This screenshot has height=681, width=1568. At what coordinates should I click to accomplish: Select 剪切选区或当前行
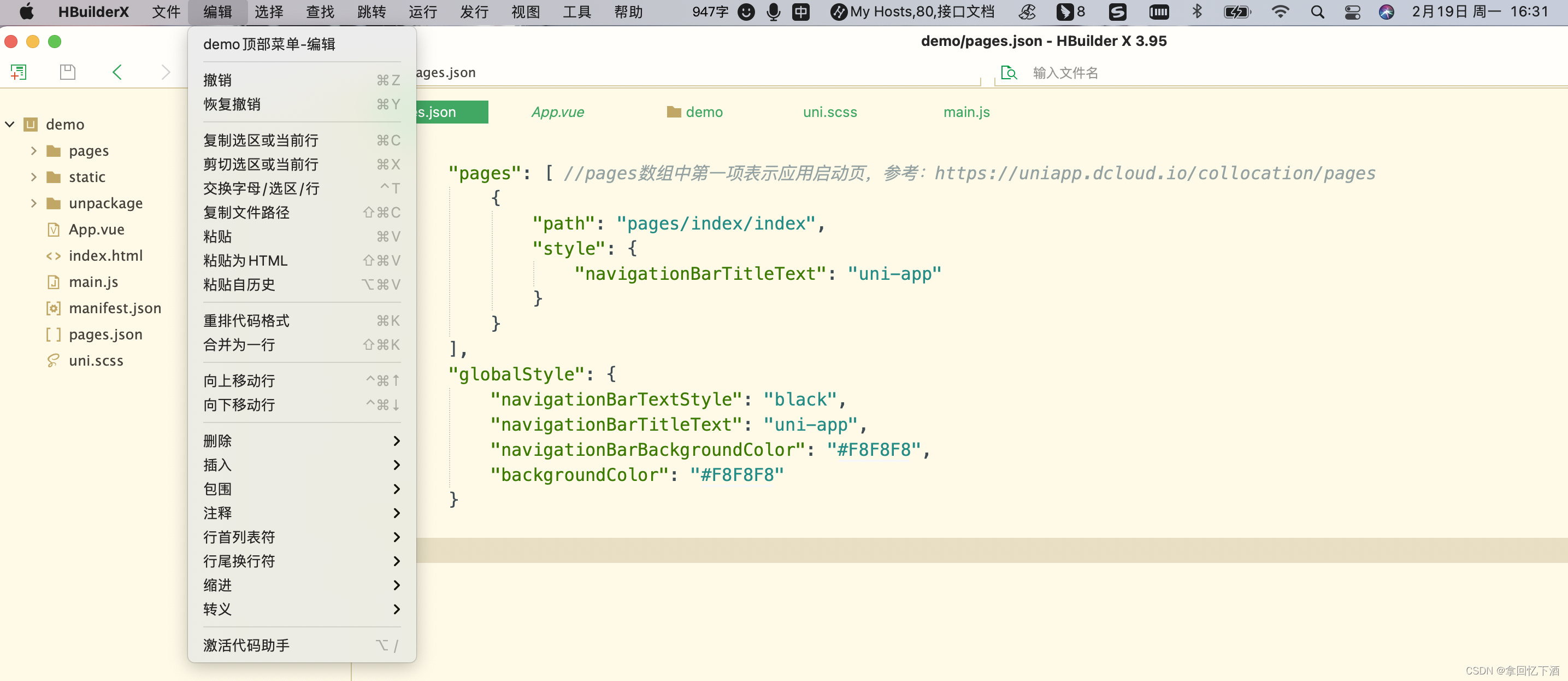pos(302,165)
